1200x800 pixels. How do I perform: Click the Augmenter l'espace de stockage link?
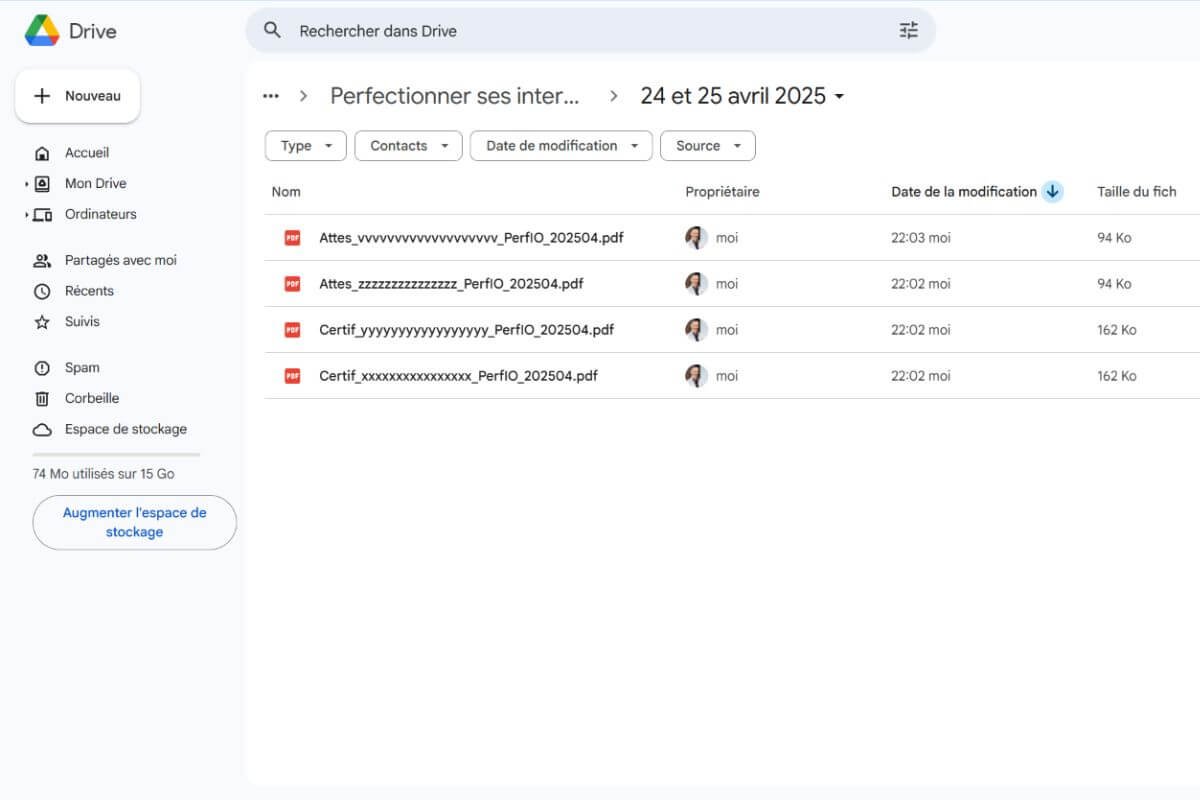pyautogui.click(x=134, y=522)
